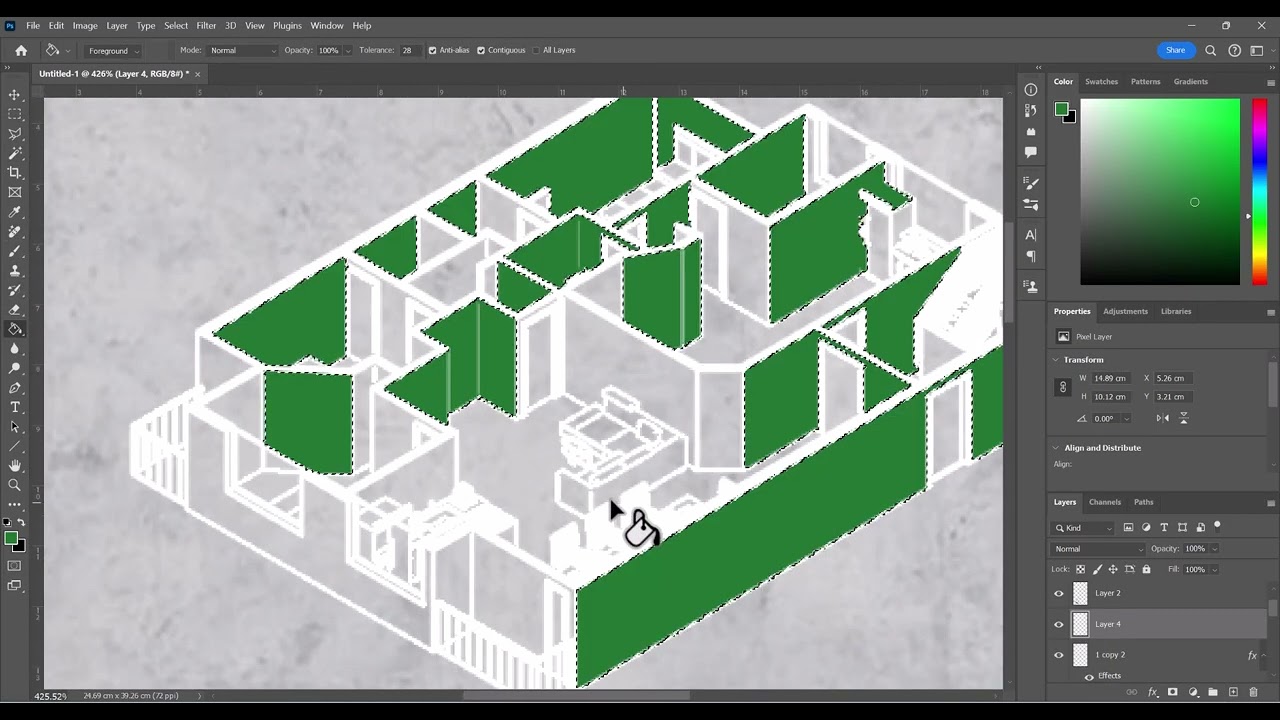Open the Paragraph panel icon

pyautogui.click(x=1031, y=256)
